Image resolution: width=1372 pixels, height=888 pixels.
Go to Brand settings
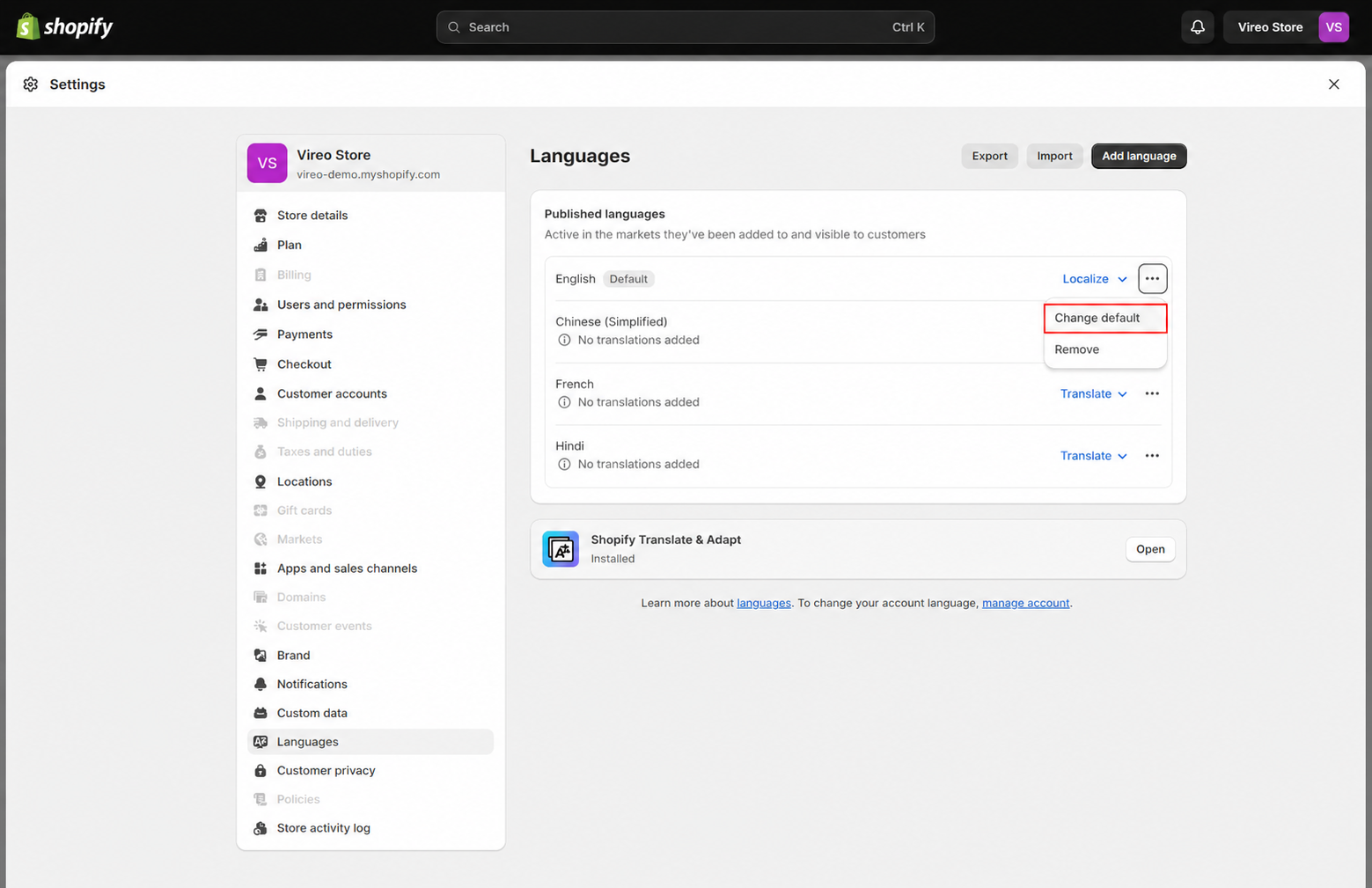(371, 656)
